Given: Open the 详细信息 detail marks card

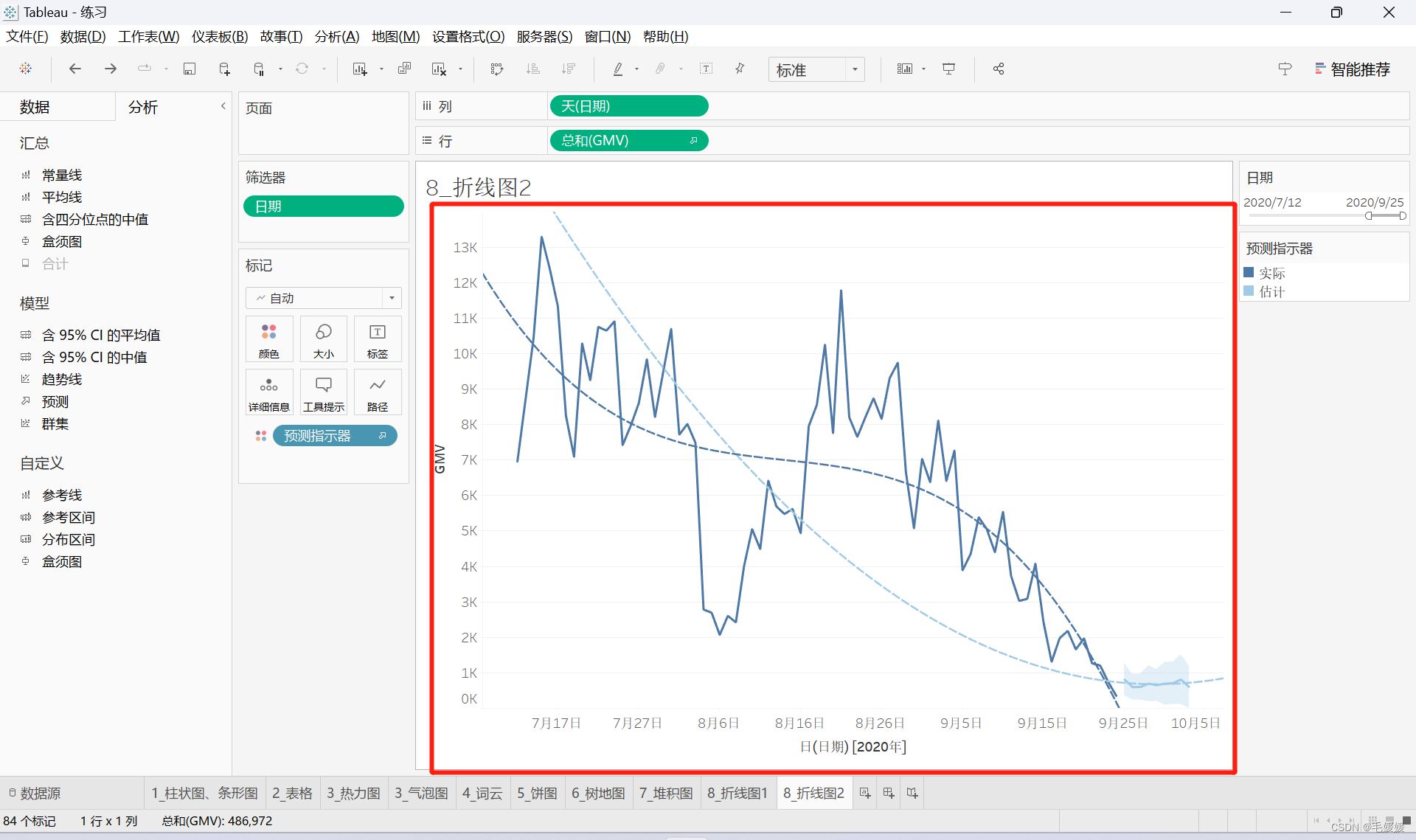Looking at the screenshot, I should click(x=269, y=392).
